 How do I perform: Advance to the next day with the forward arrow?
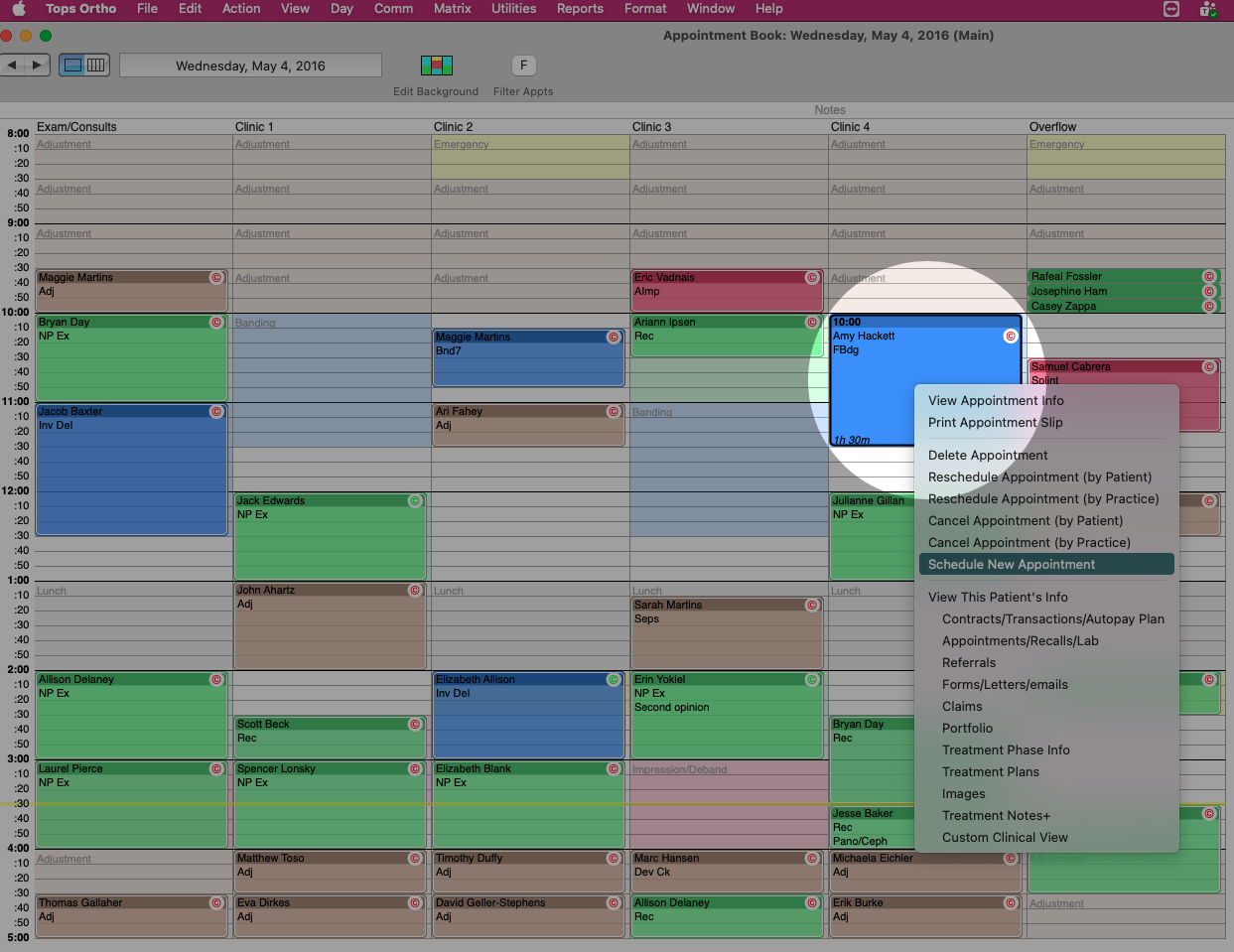(x=38, y=65)
